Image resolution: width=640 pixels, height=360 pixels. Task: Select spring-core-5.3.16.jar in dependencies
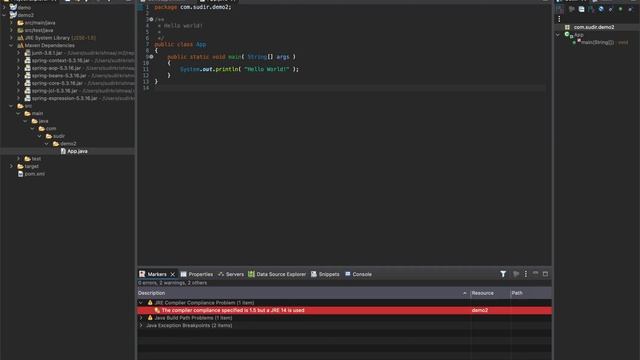57,83
